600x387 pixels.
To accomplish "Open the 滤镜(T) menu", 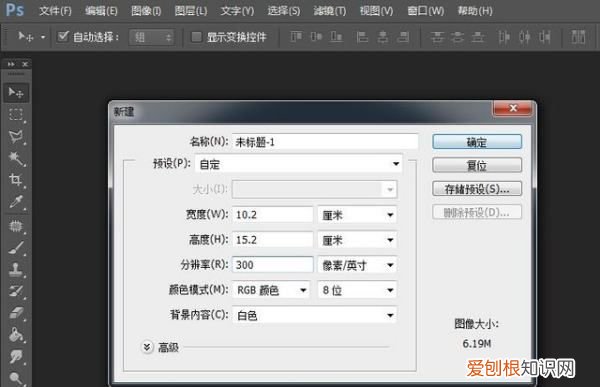I will (x=330, y=11).
